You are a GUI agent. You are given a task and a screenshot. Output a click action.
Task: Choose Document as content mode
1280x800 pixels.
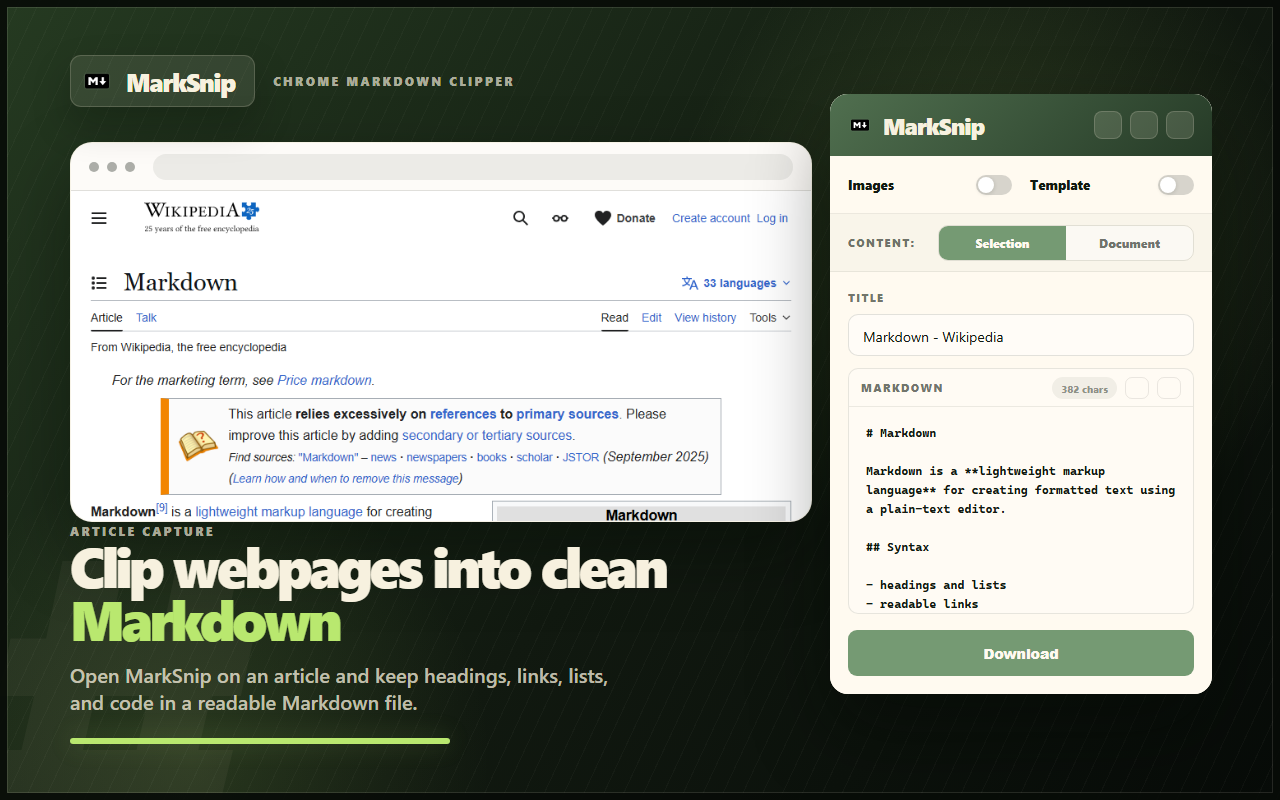coord(1130,243)
